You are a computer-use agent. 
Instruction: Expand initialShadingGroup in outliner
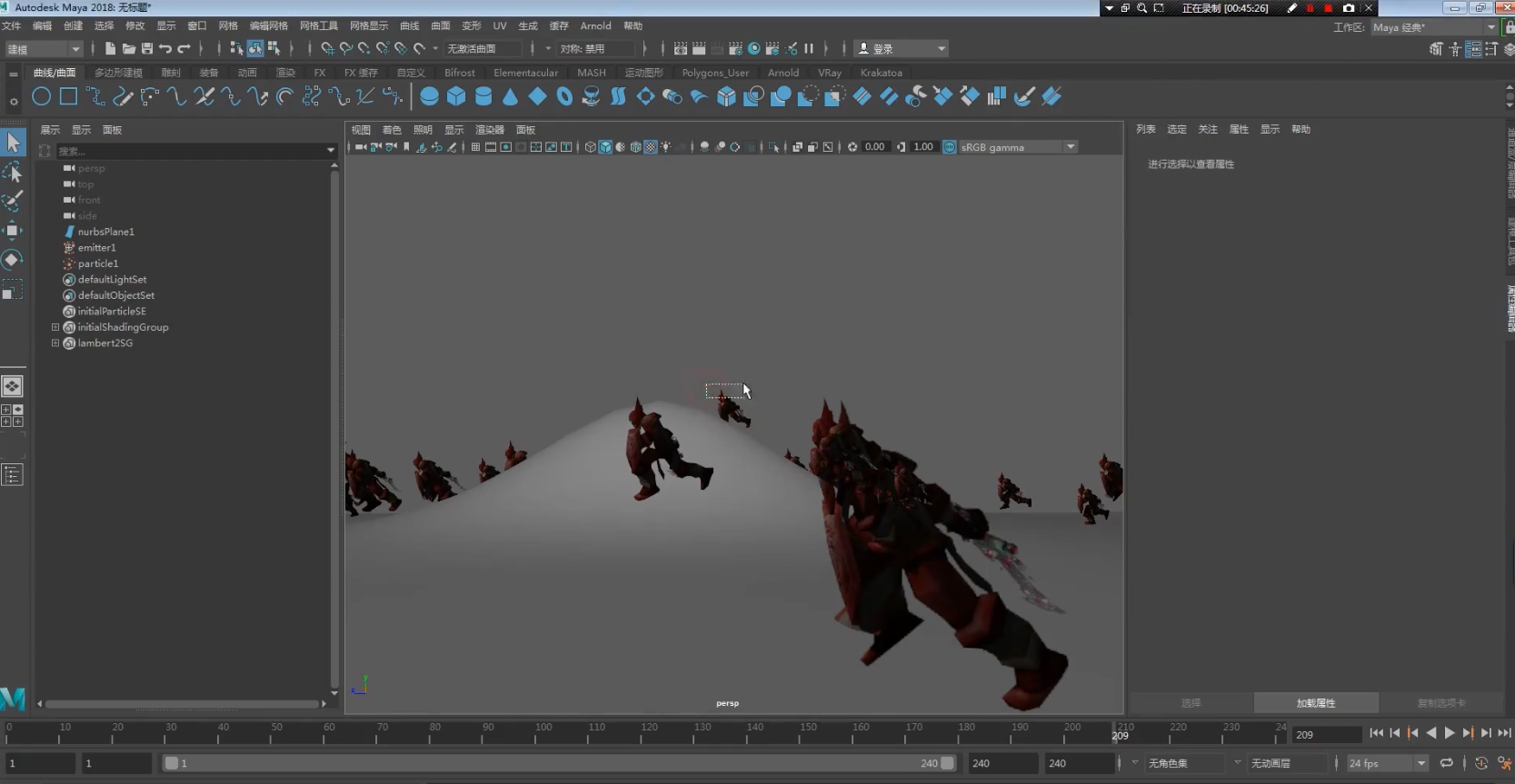coord(55,327)
